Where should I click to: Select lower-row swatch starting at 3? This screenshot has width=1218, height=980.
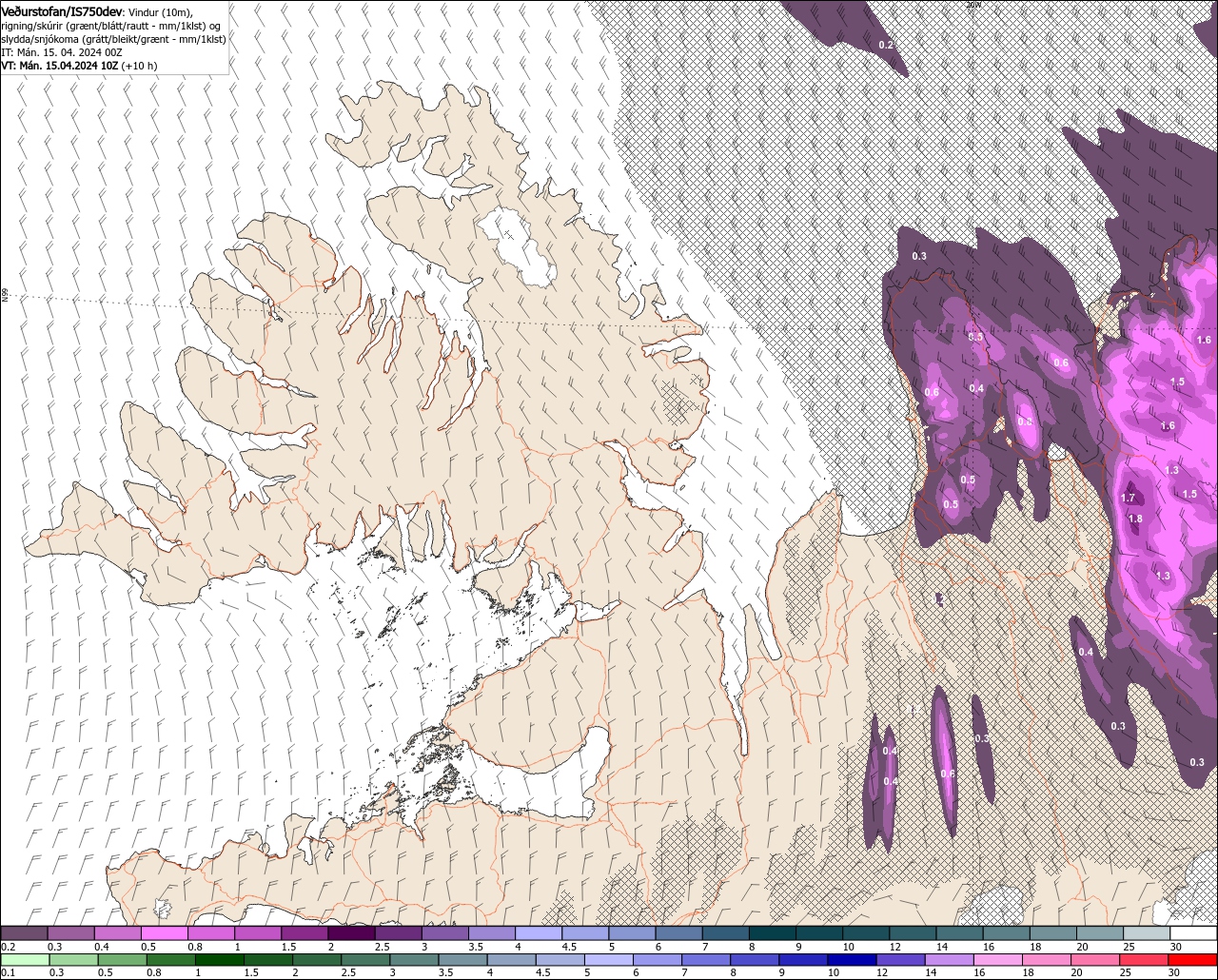pyautogui.click(x=414, y=960)
